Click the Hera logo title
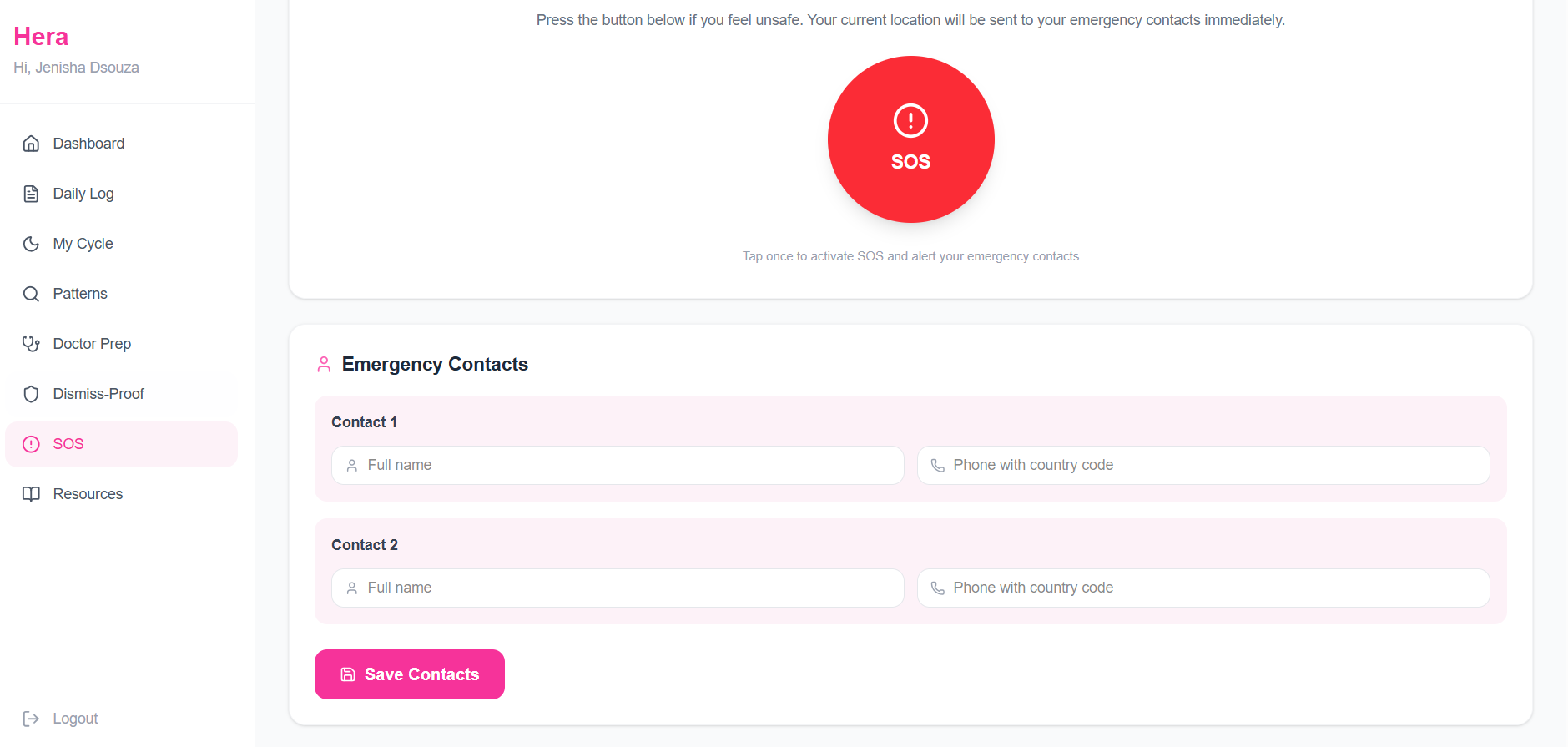The height and width of the screenshot is (747, 1568). click(41, 37)
